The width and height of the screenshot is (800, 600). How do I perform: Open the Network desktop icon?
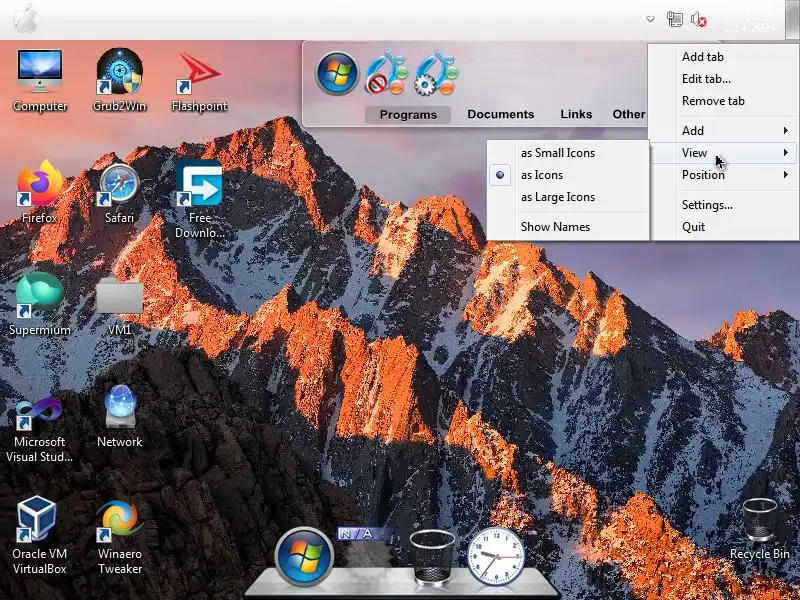pyautogui.click(x=119, y=417)
